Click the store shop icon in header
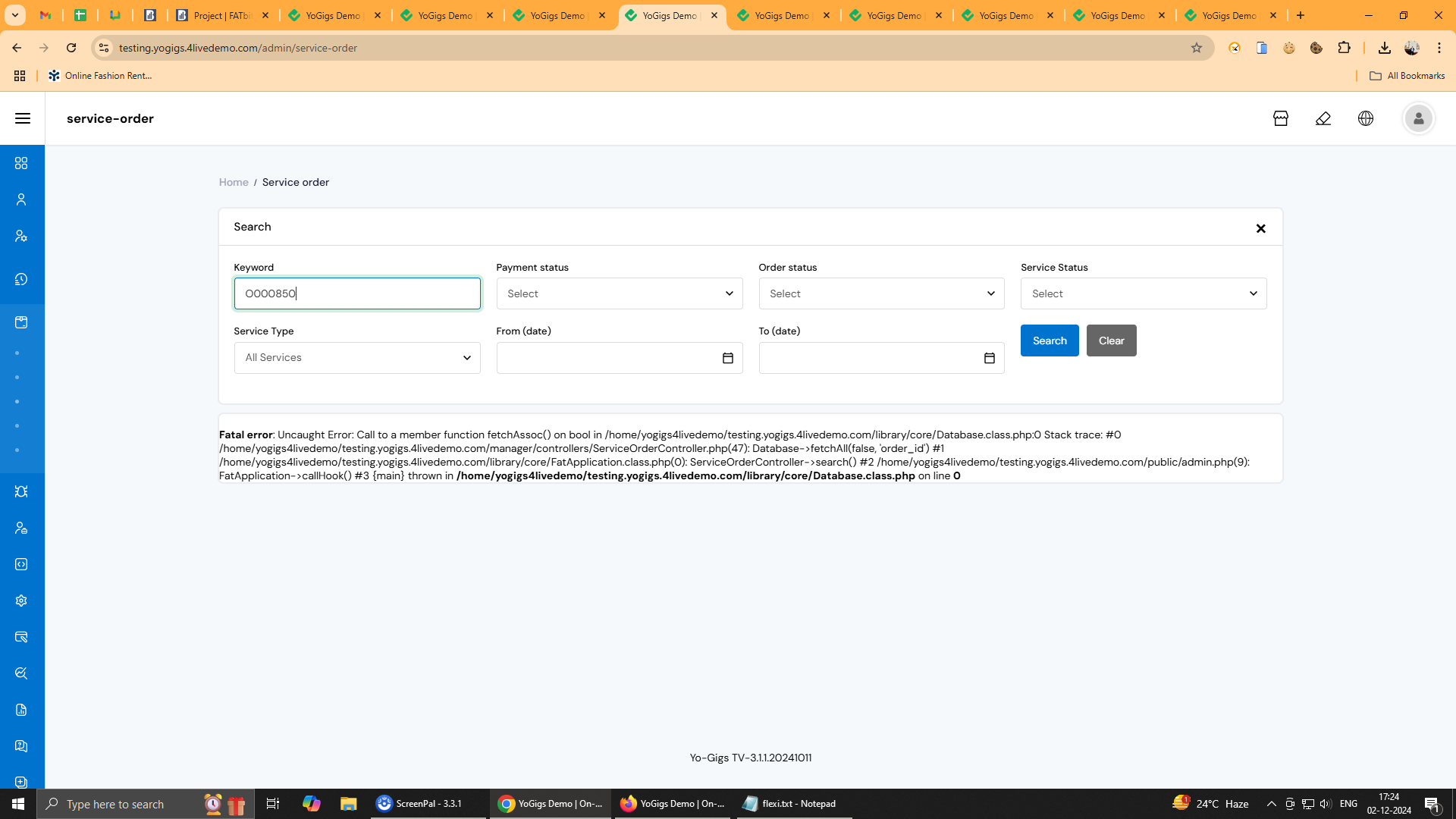The width and height of the screenshot is (1456, 819). tap(1281, 118)
